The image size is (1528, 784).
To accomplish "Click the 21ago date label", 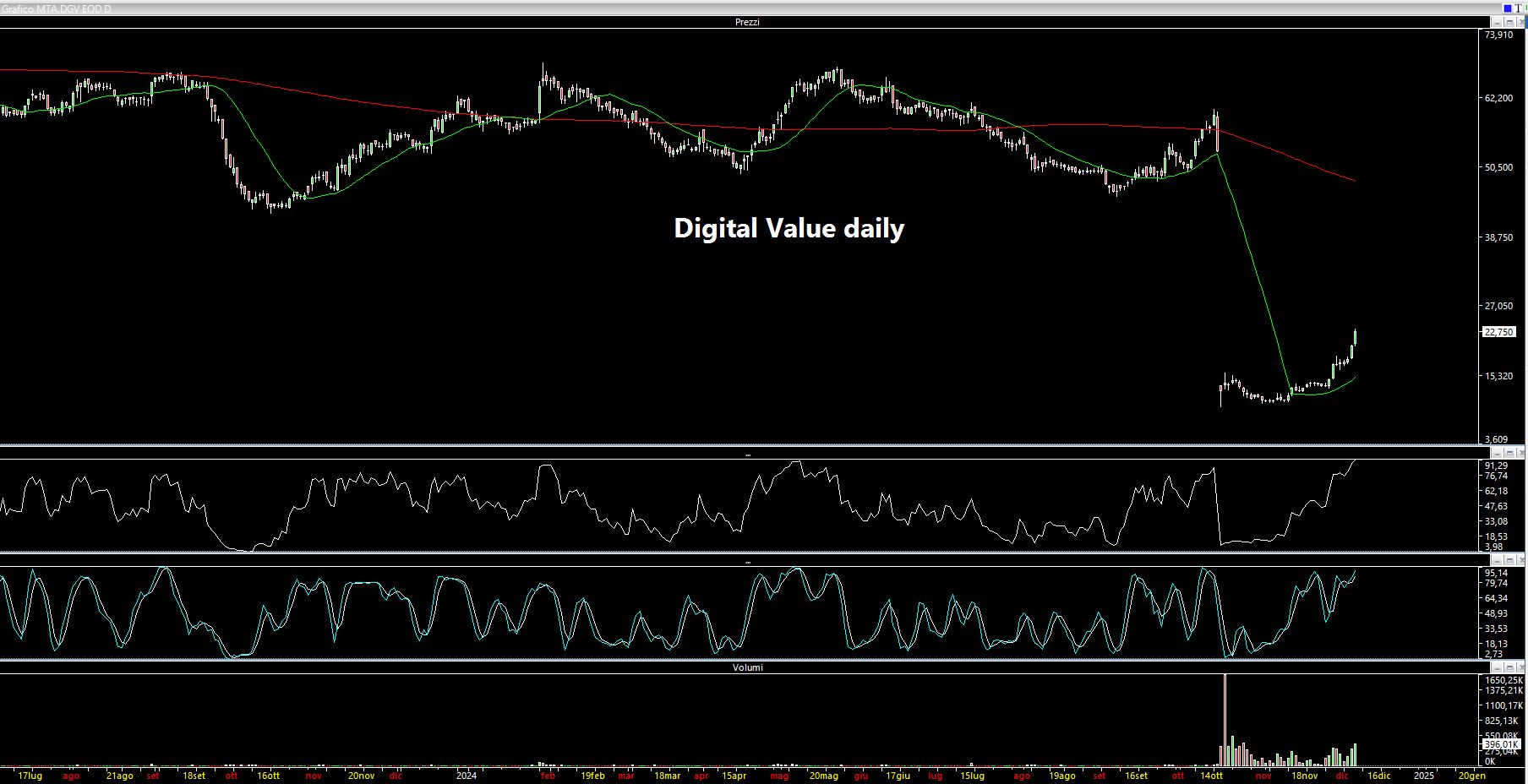I will 120,776.
